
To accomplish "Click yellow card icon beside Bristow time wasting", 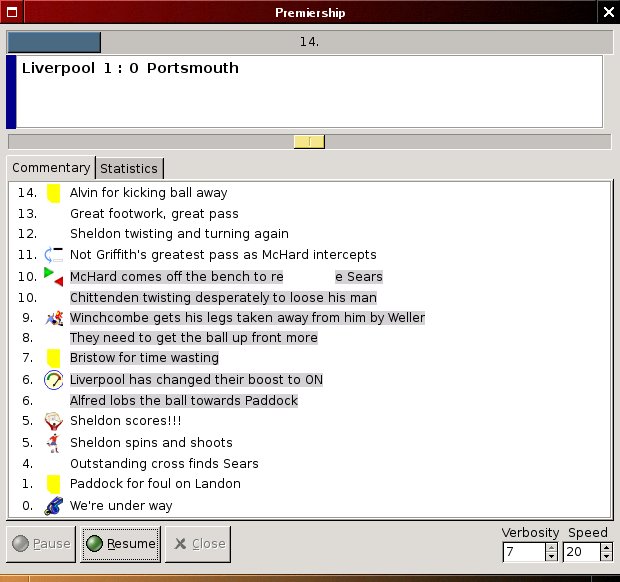I will (53, 358).
